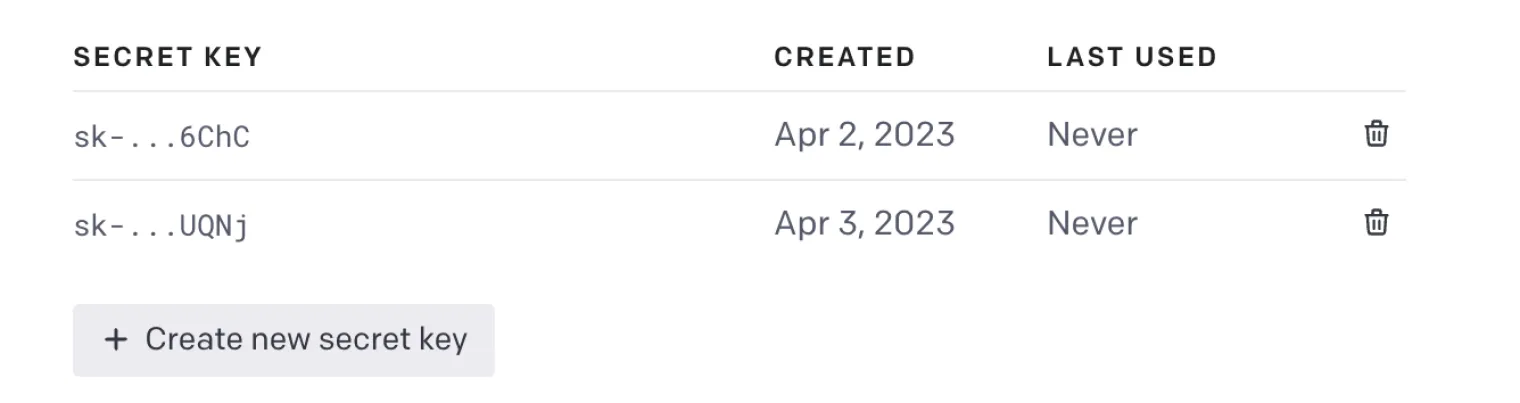This screenshot has height=403, width=1520.
Task: Delete the sk-...6ChC secret key
Action: coord(1376,134)
